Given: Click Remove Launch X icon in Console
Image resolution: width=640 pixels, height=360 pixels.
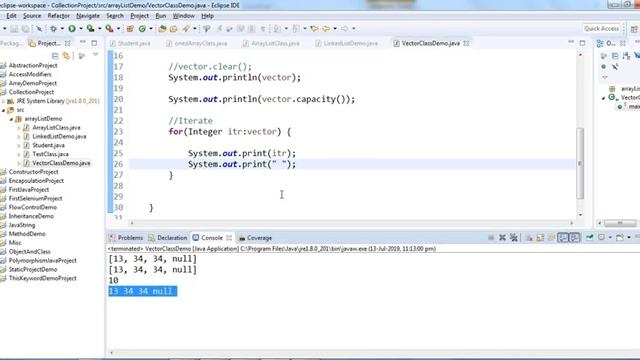Looking at the screenshot, I should pyautogui.click(x=502, y=238).
